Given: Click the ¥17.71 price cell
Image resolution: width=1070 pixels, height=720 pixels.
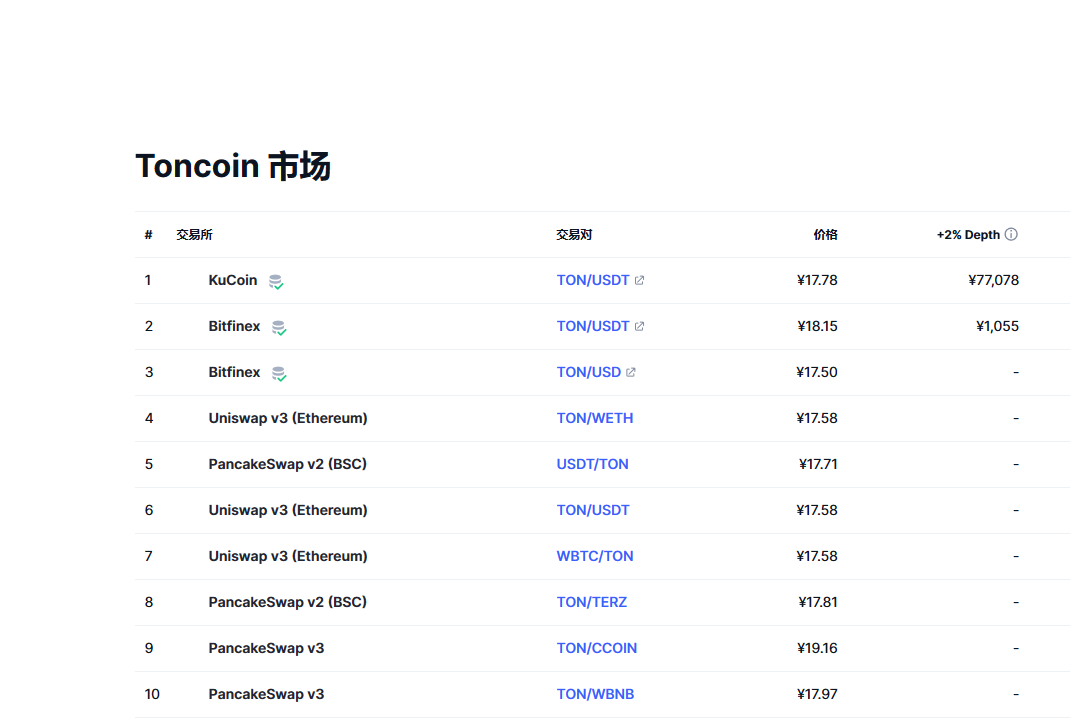Looking at the screenshot, I should pos(818,464).
